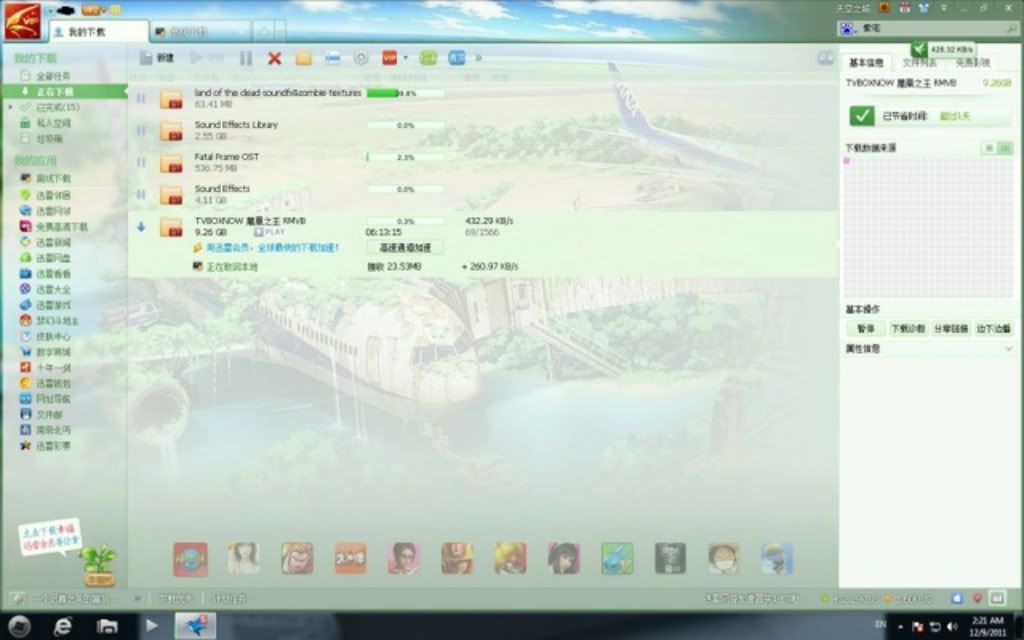Pause downloads with the toolbar pause icon

pyautogui.click(x=246, y=59)
